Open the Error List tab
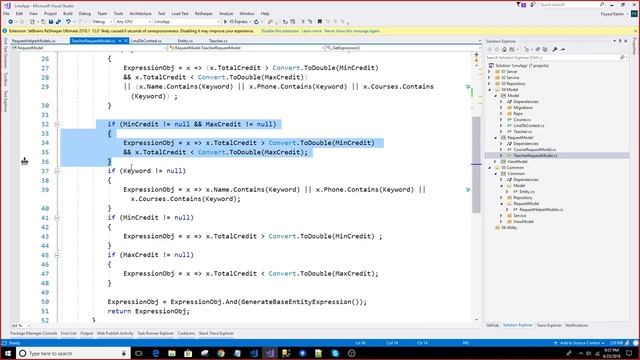 [69, 333]
